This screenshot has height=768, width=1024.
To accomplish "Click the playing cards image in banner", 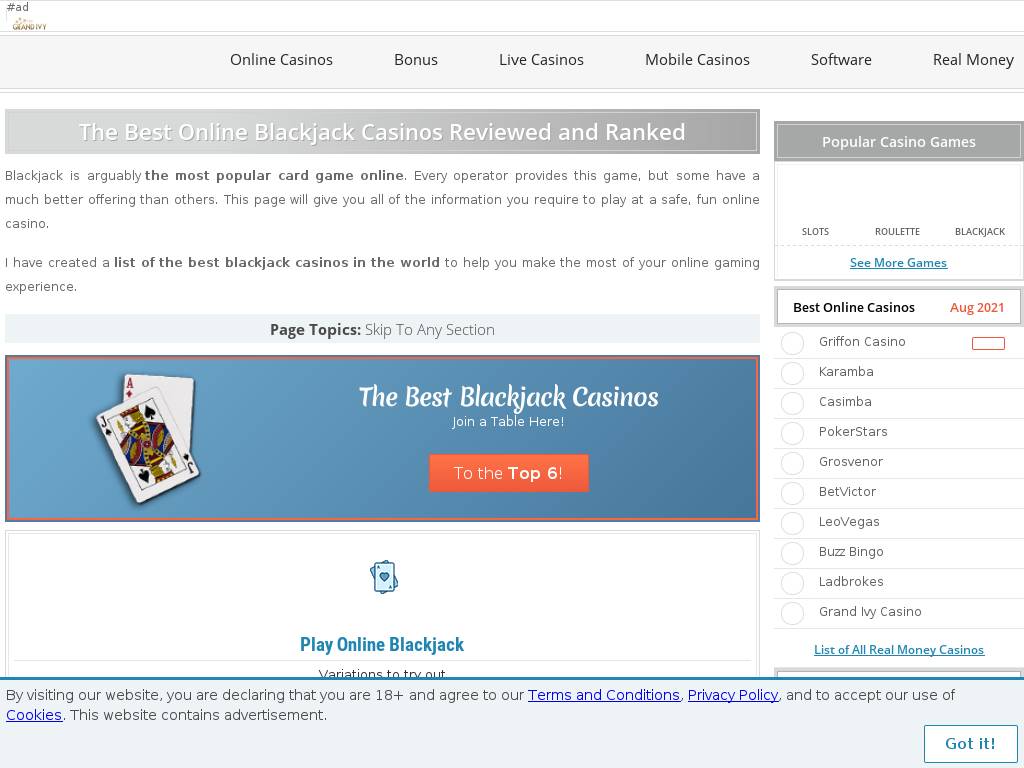I will point(147,438).
